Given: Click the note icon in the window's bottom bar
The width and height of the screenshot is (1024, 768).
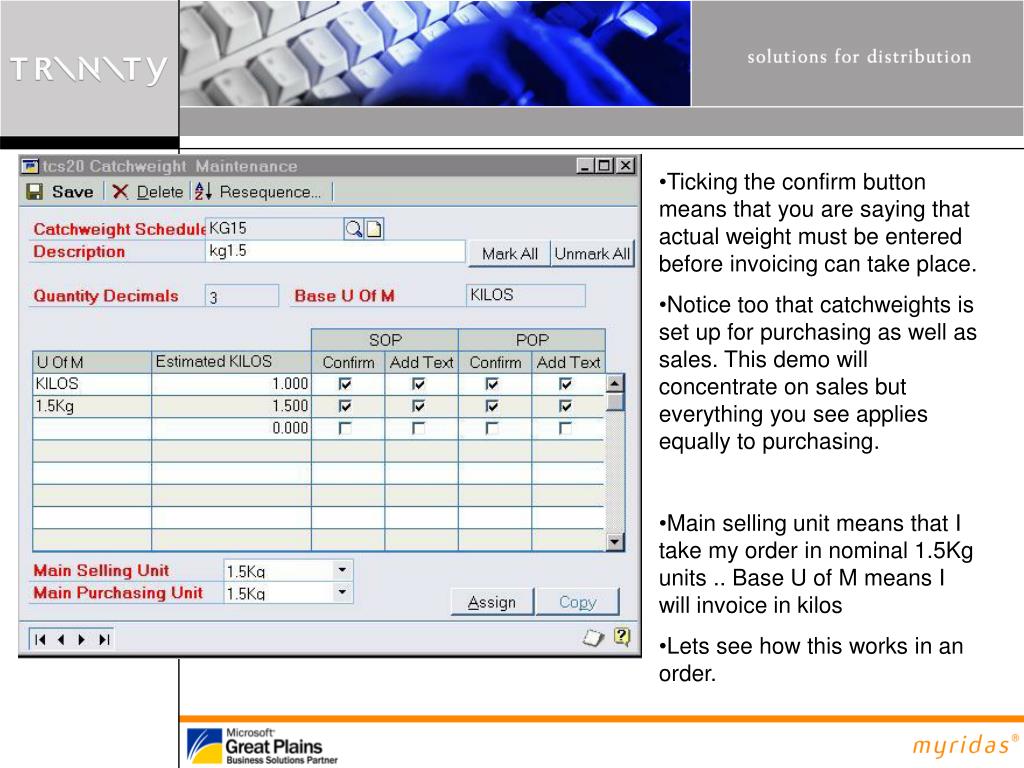Looking at the screenshot, I should click(594, 637).
